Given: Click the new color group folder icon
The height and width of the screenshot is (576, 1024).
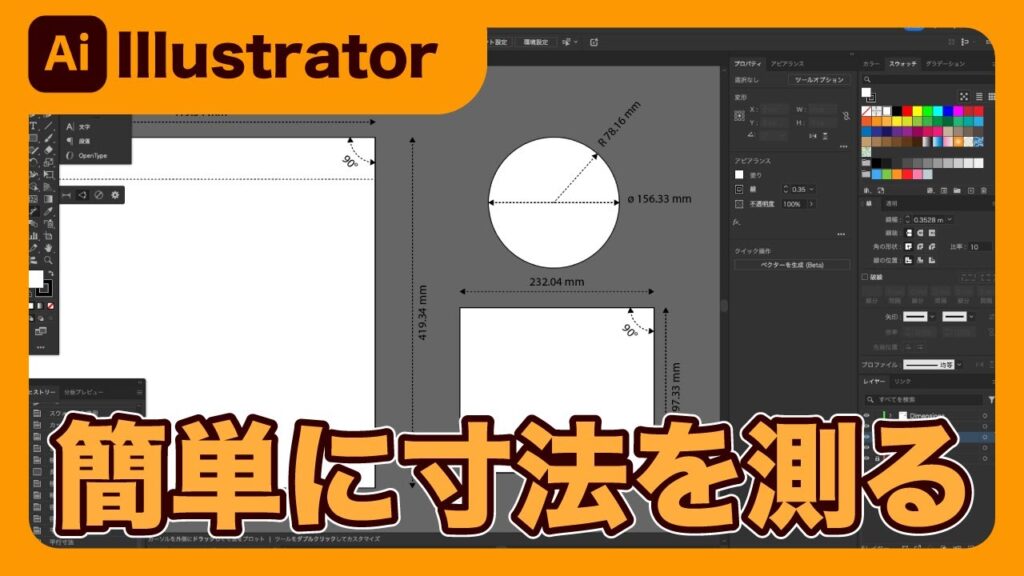Looking at the screenshot, I should point(957,191).
